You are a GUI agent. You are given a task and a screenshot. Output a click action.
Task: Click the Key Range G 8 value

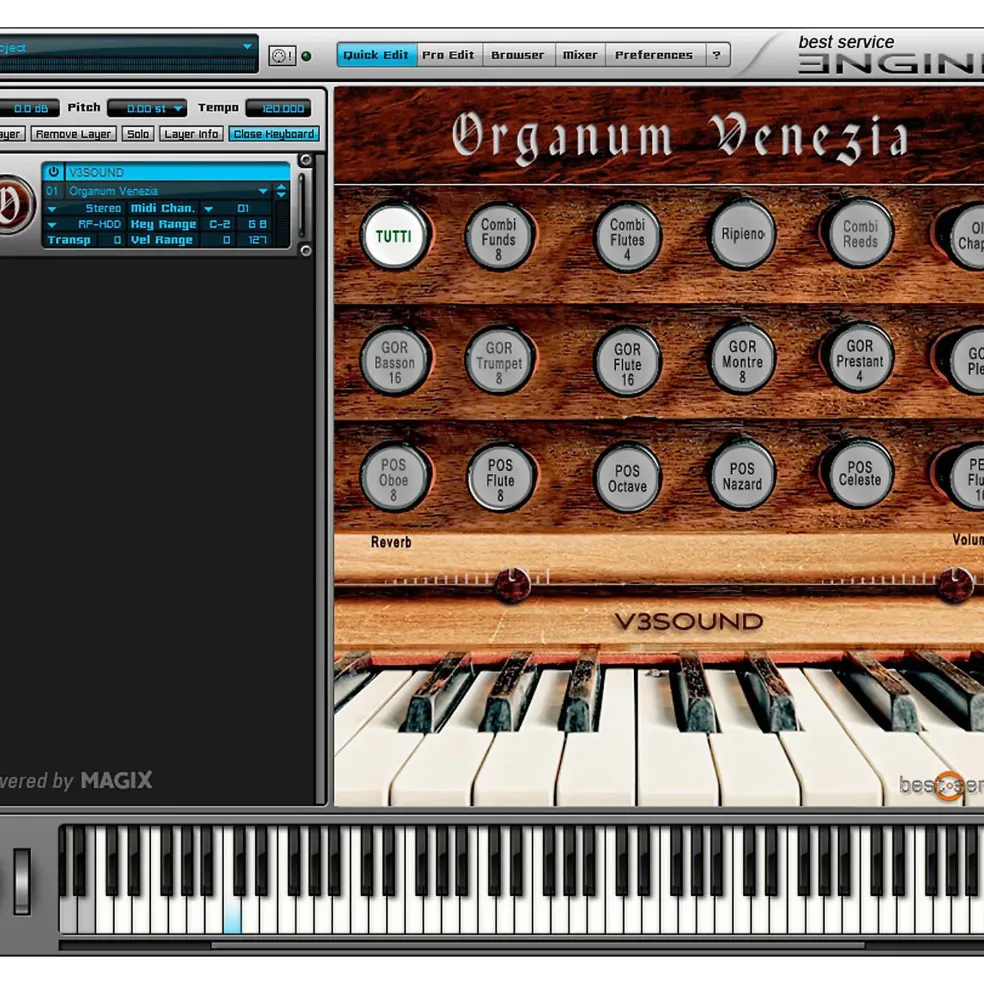(256, 224)
